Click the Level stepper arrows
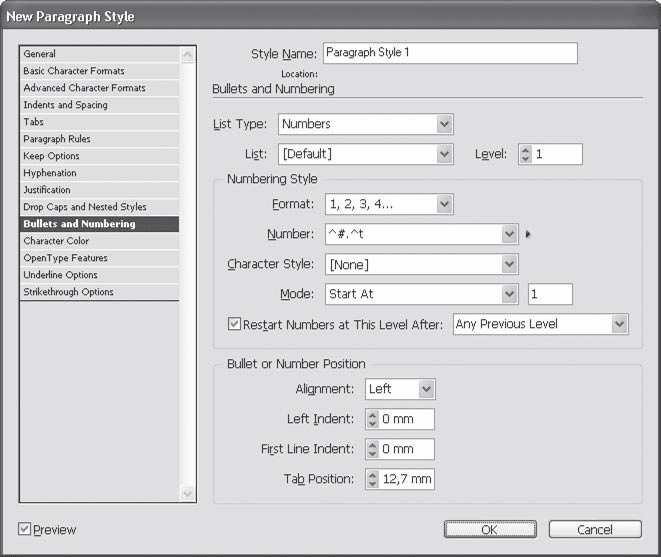This screenshot has height=557, width=661. 524,154
